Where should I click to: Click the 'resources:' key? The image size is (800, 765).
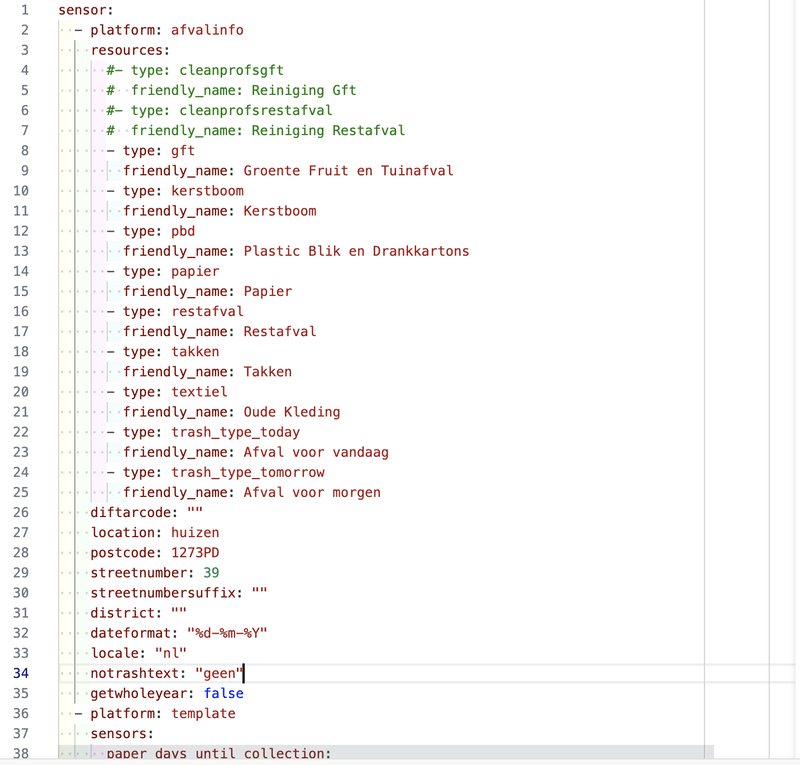(130, 50)
